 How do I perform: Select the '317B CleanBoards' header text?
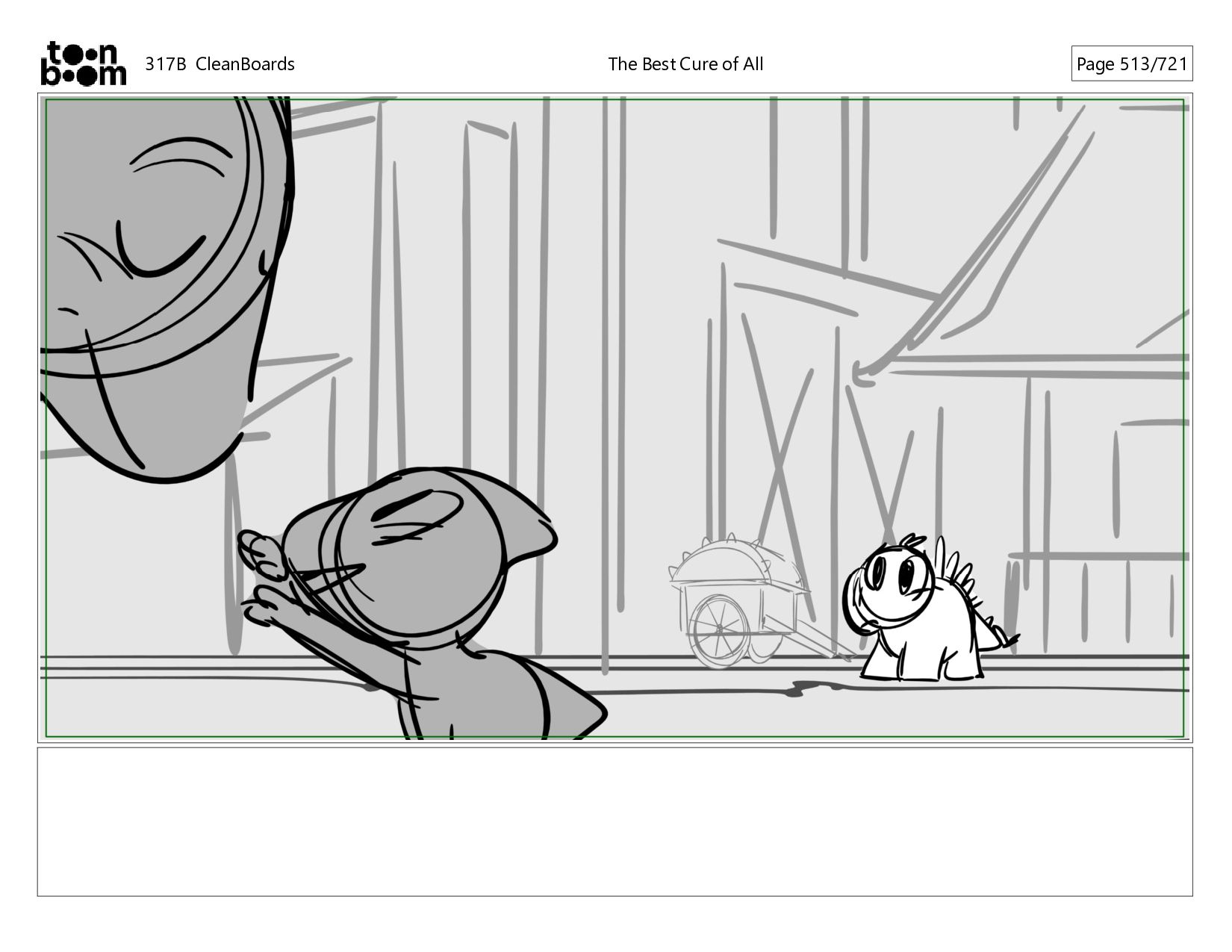tap(220, 64)
